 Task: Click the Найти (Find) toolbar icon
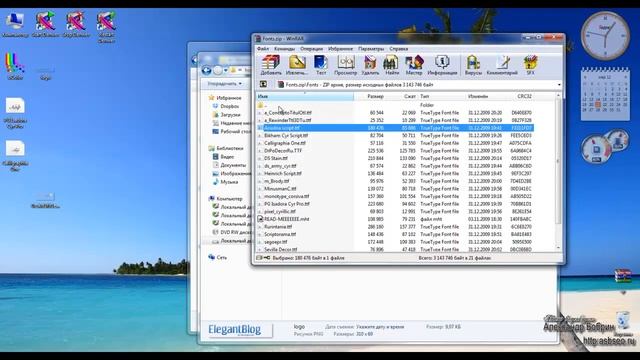[x=391, y=65]
